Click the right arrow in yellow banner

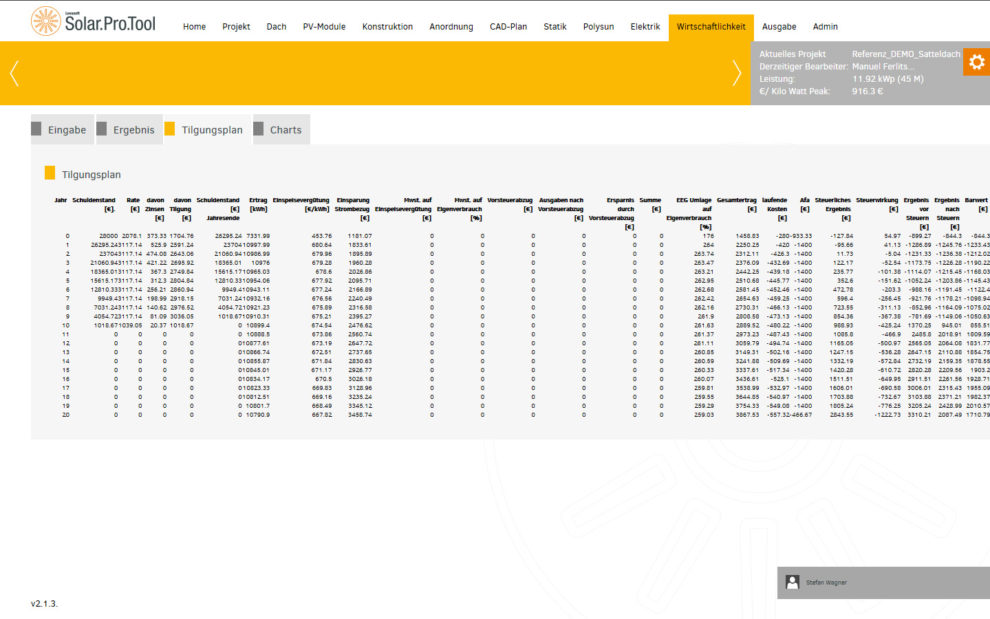click(x=737, y=73)
